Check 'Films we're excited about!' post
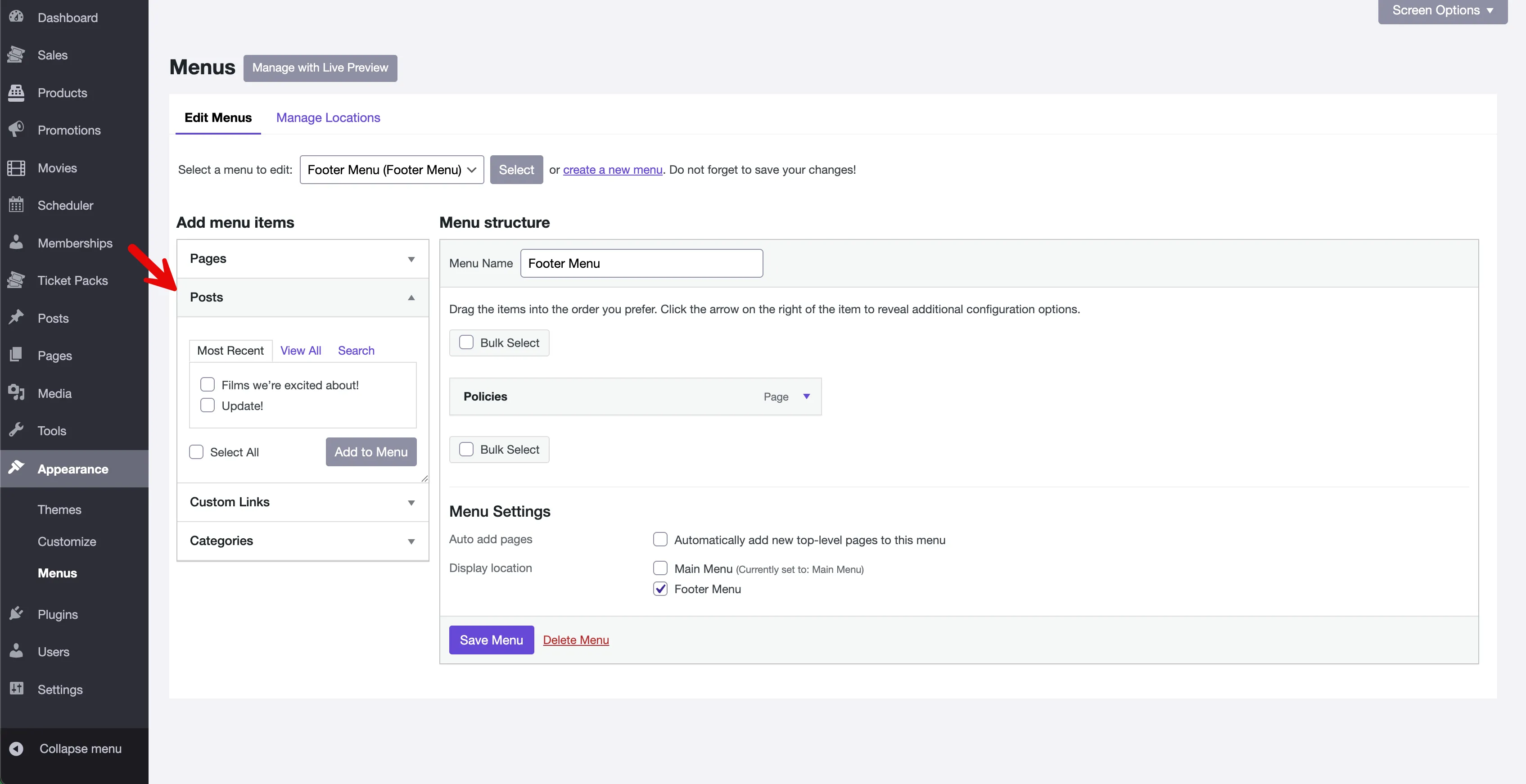The image size is (1526, 784). click(208, 384)
